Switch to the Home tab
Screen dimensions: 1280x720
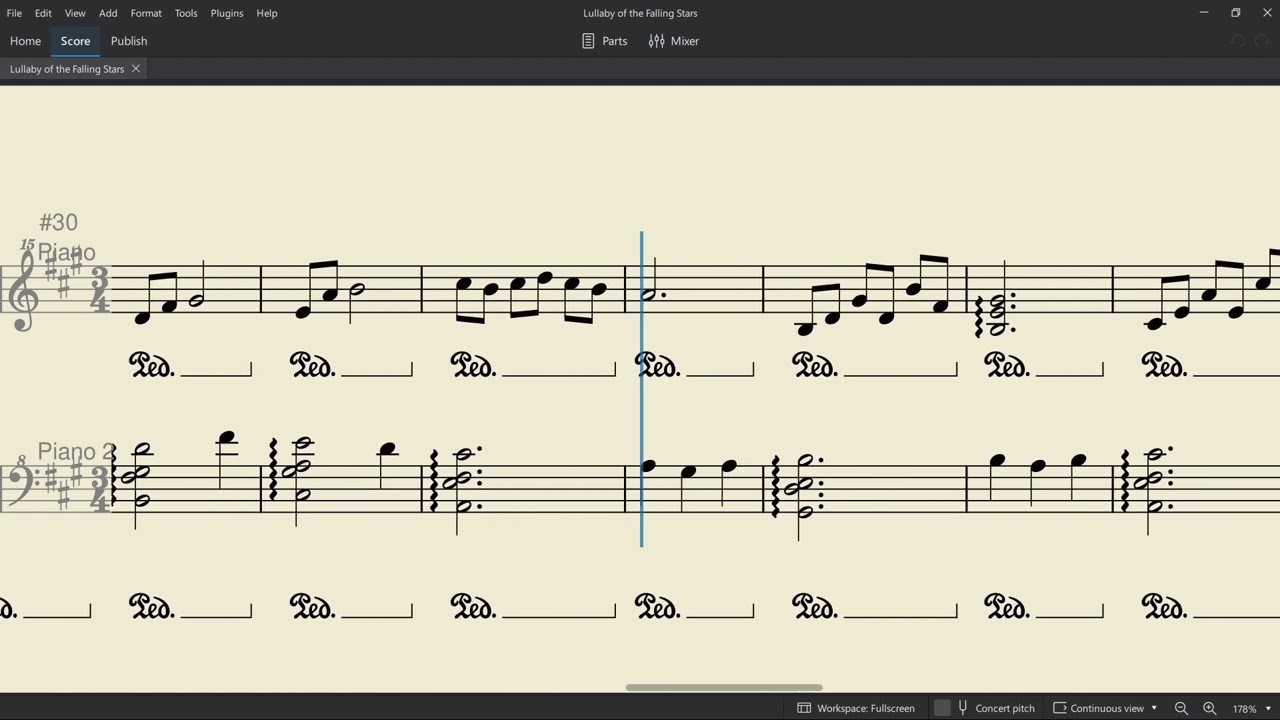click(x=25, y=41)
